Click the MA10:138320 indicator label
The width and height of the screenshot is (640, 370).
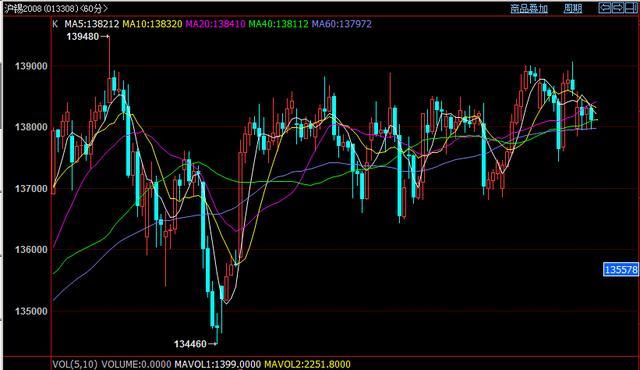[152, 24]
